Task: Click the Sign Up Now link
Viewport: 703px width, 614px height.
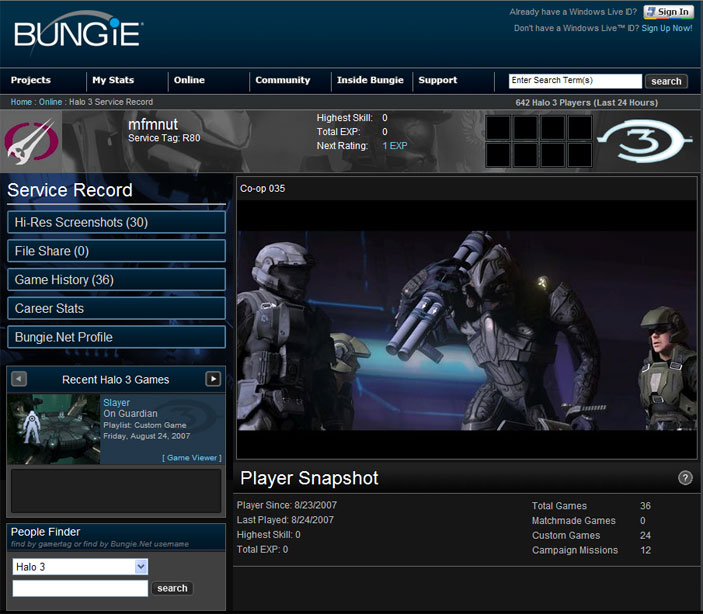Action: (666, 28)
